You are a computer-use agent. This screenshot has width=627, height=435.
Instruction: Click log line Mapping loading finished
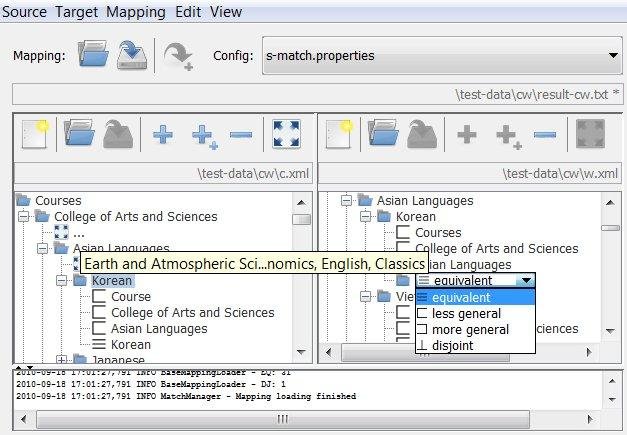pyautogui.click(x=186, y=396)
